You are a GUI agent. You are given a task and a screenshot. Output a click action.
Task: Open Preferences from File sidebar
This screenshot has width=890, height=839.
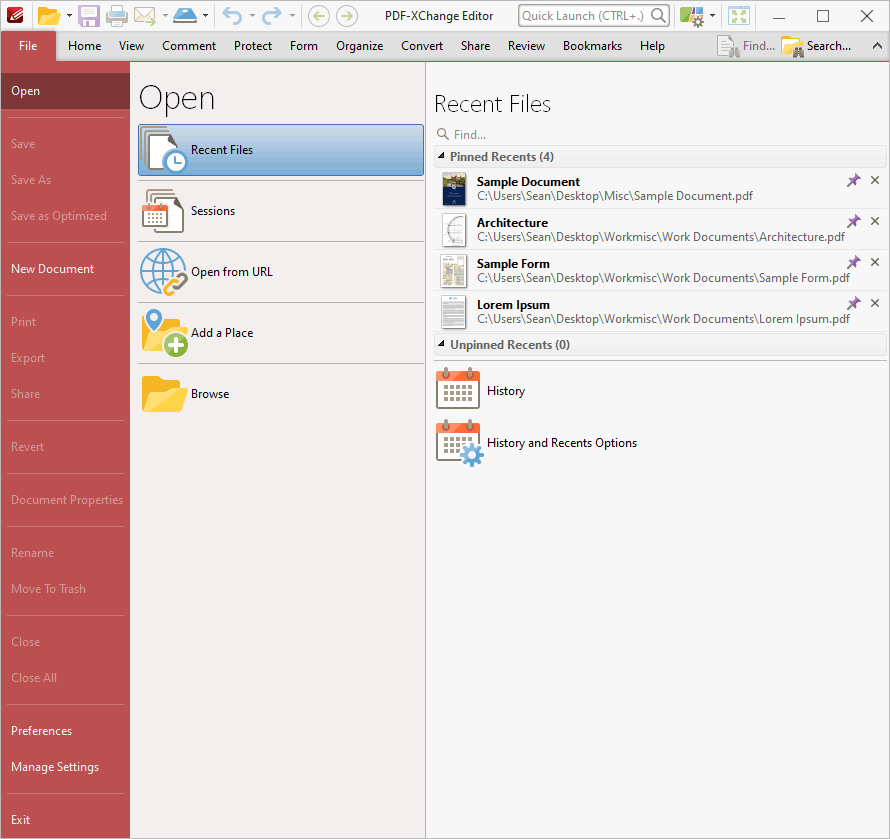coord(41,731)
